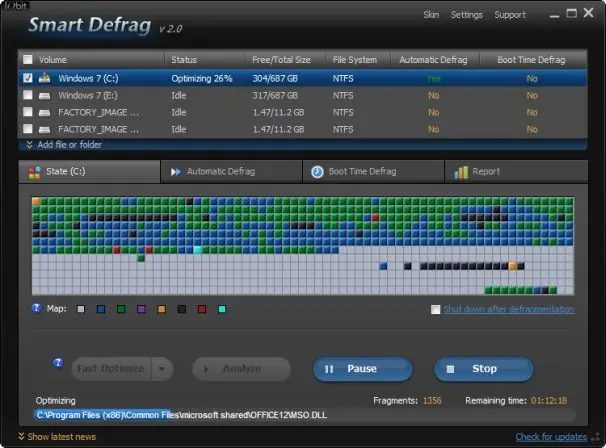Click the cyan active block in disk map
Screen dimensions: 606x448
(x=197, y=250)
